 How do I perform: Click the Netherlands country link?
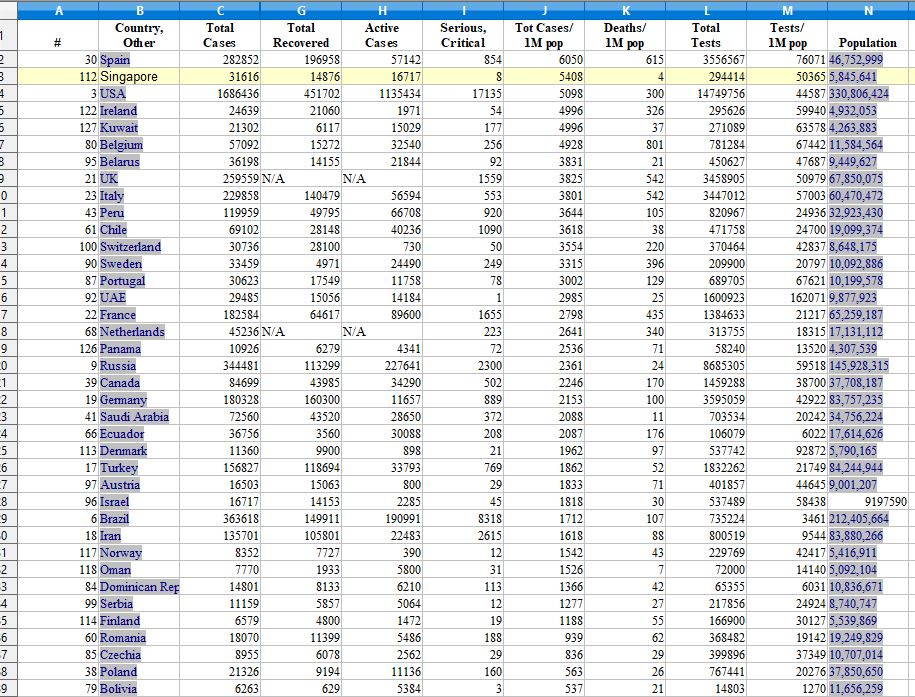tap(133, 332)
